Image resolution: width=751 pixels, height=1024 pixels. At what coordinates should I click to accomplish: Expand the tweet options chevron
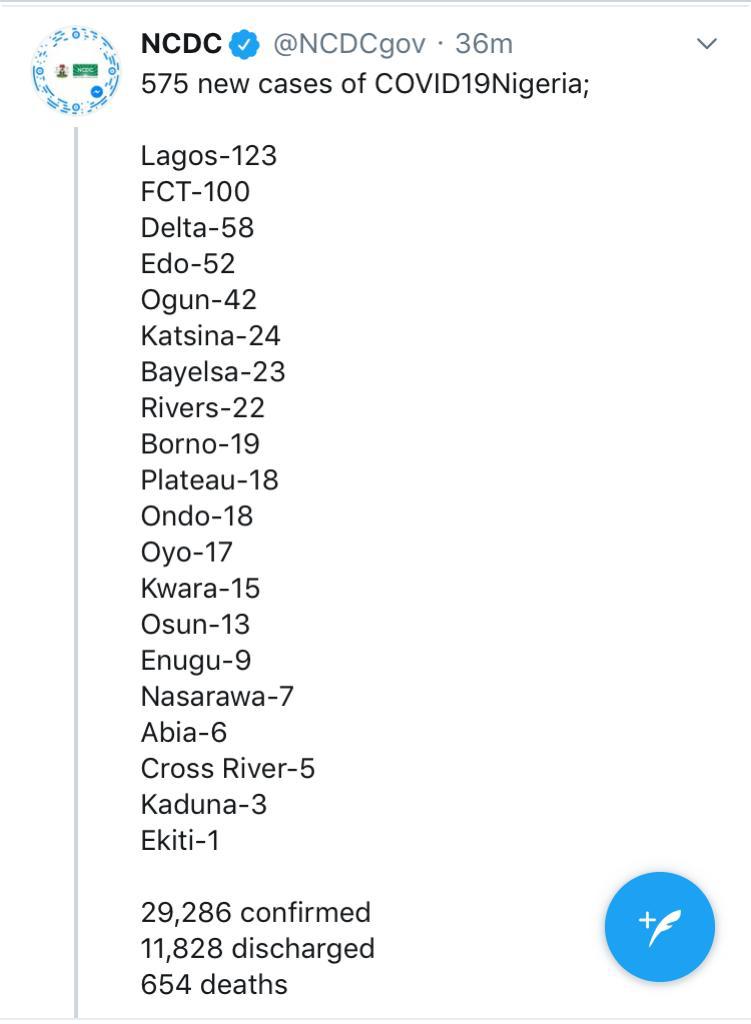[707, 44]
